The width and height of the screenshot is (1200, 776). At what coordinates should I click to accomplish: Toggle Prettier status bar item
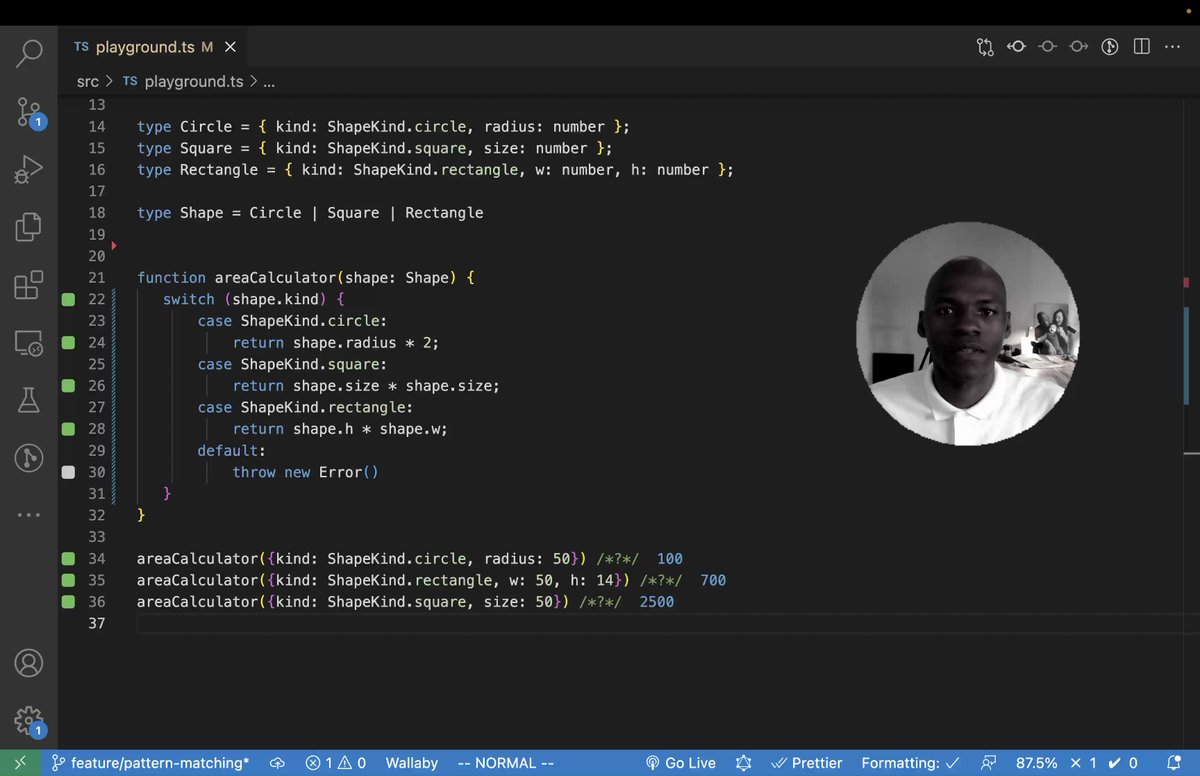point(806,763)
